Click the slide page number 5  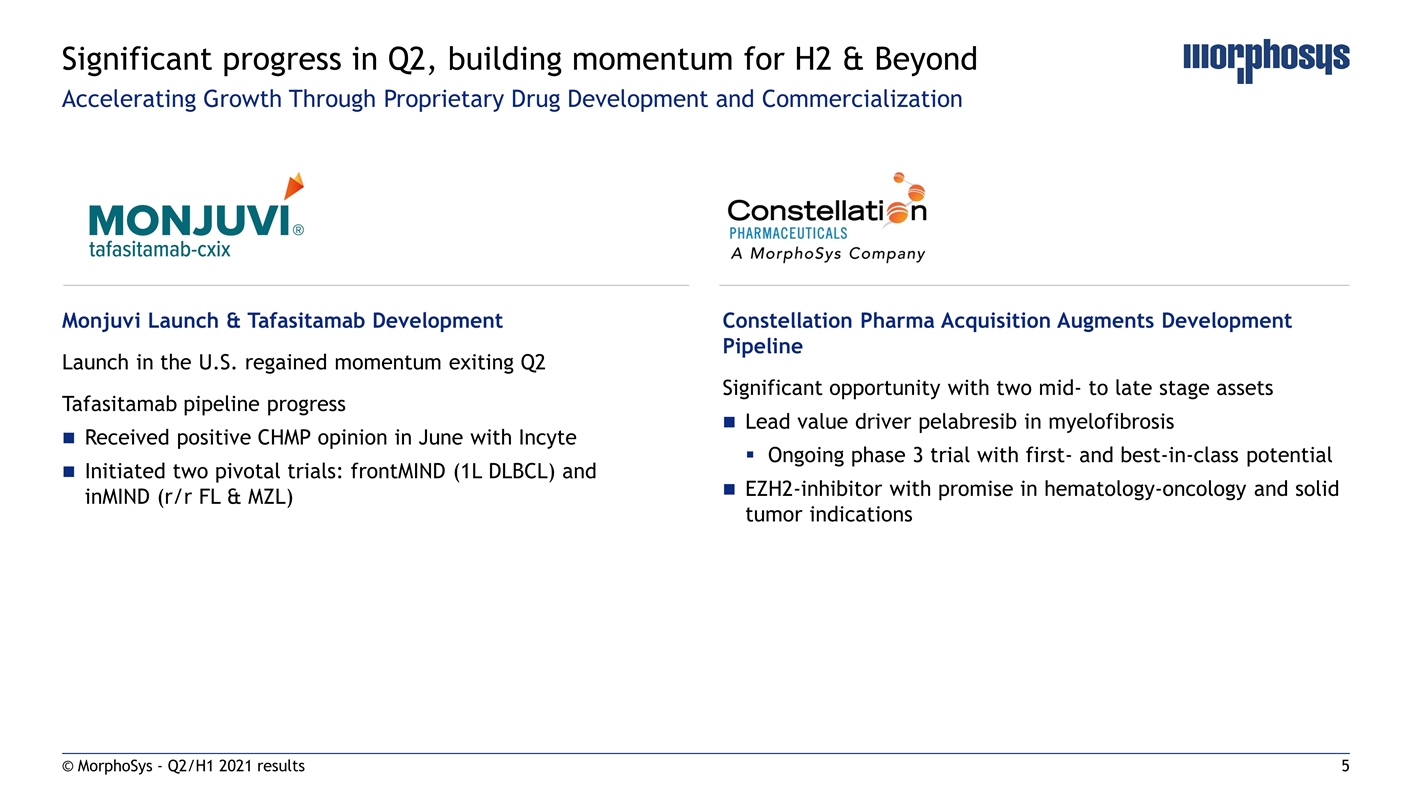[1345, 766]
